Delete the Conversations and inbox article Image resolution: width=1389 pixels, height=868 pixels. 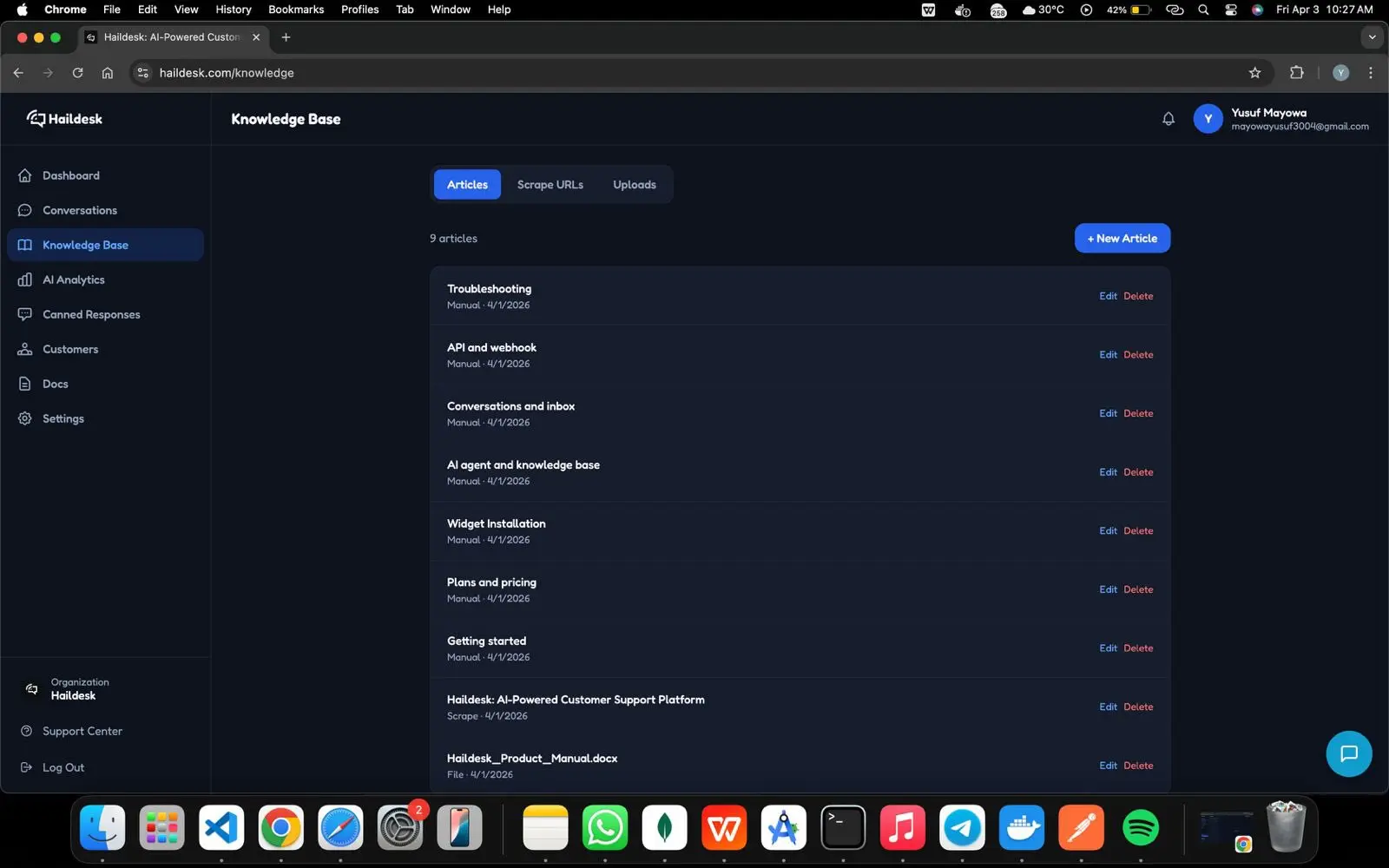tap(1138, 413)
